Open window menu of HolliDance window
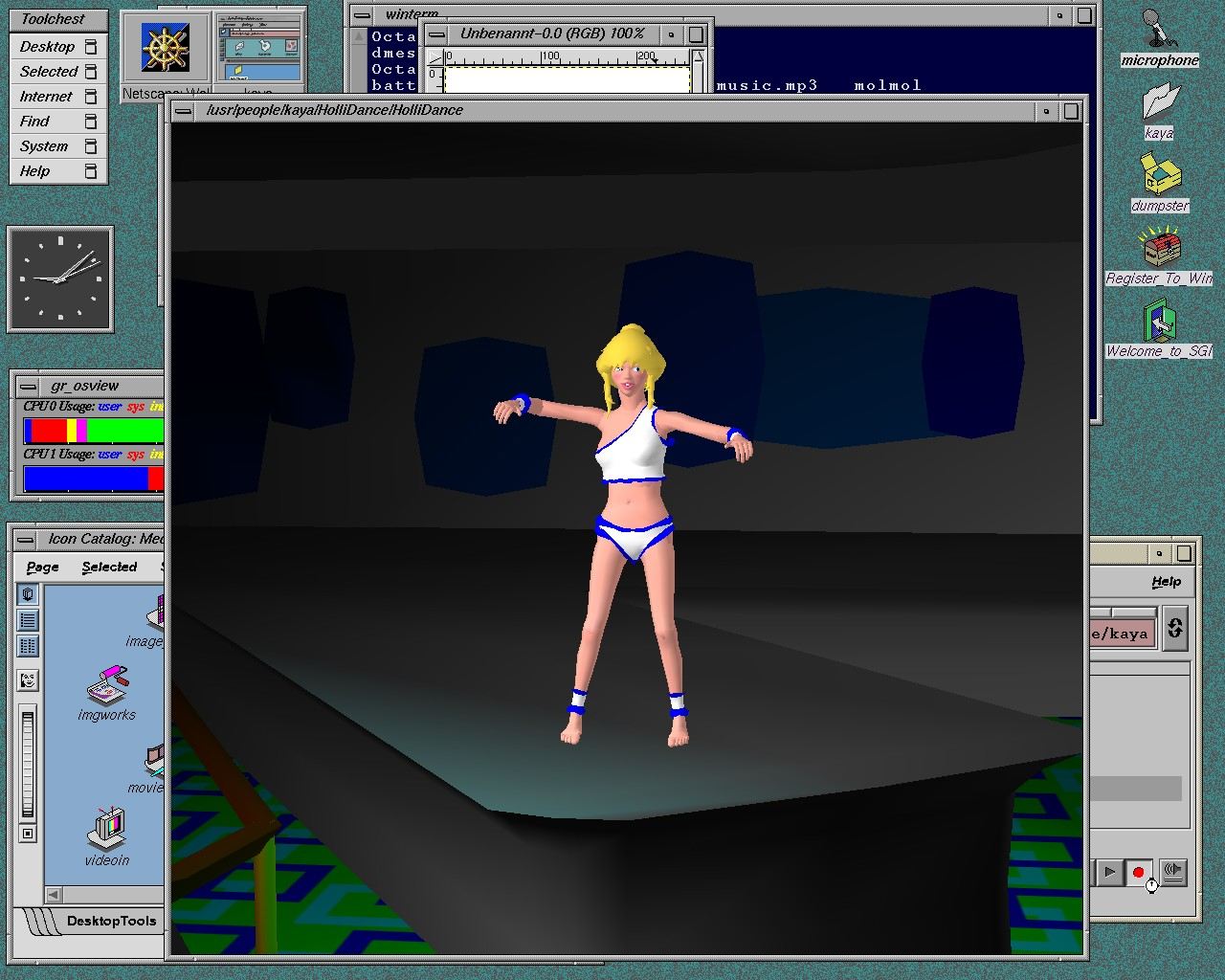 185,110
